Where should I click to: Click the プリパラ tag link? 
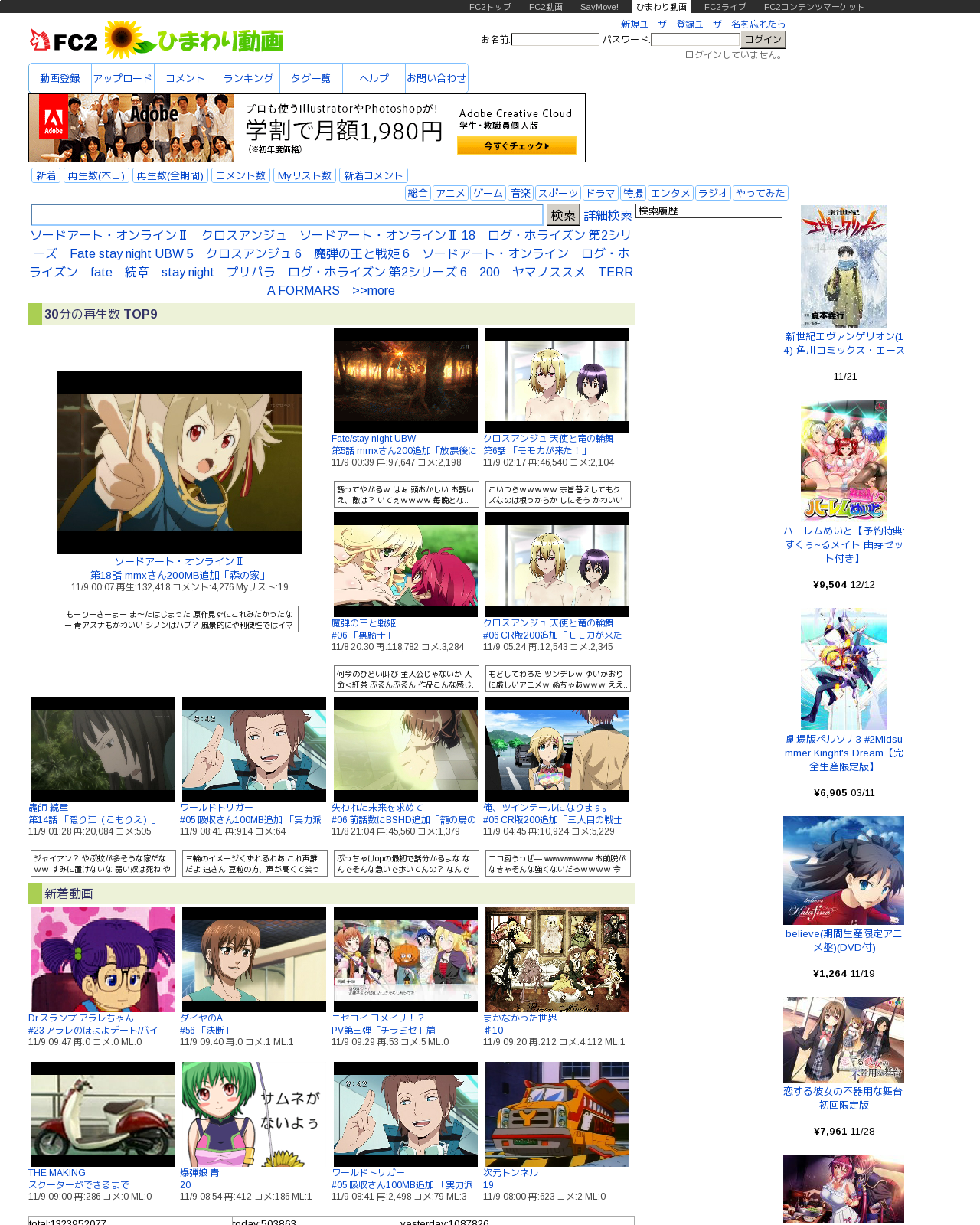click(250, 273)
